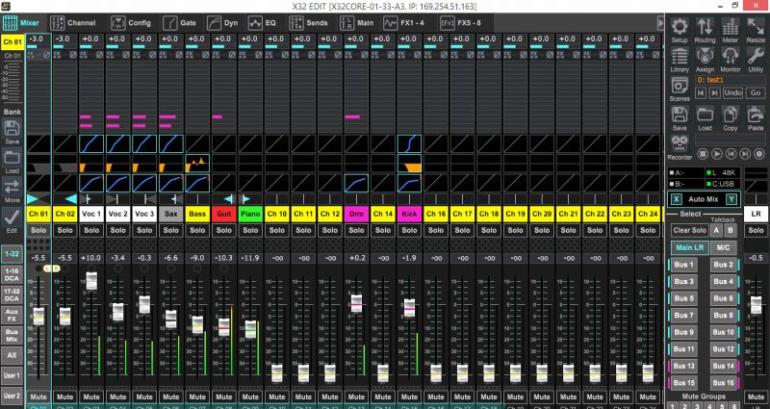Click the Copy icon in right panel
Screen dimensions: 770x409
click(x=730, y=114)
